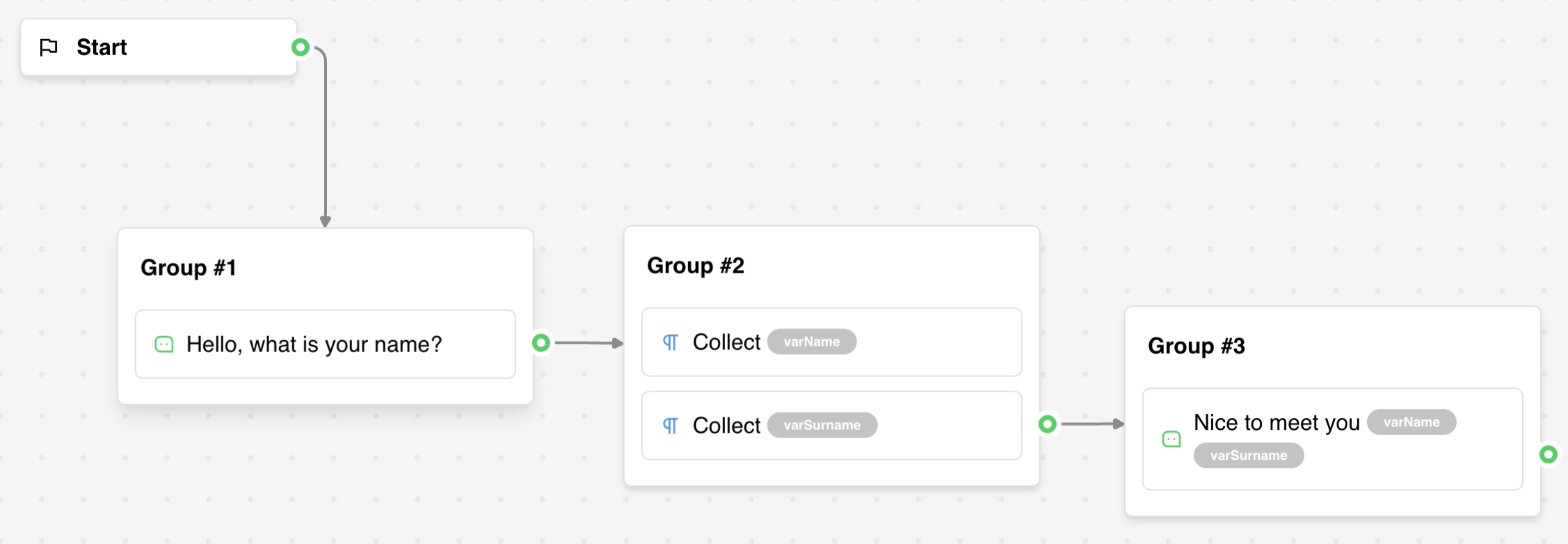Screen dimensions: 1568x544
Task: Open the 'Nice to meet you' message block
Action: pos(1277,423)
